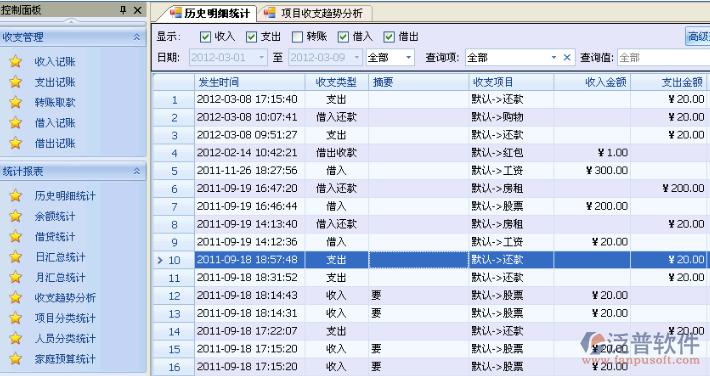Collapse the 统计报表 section

pyautogui.click(x=137, y=171)
